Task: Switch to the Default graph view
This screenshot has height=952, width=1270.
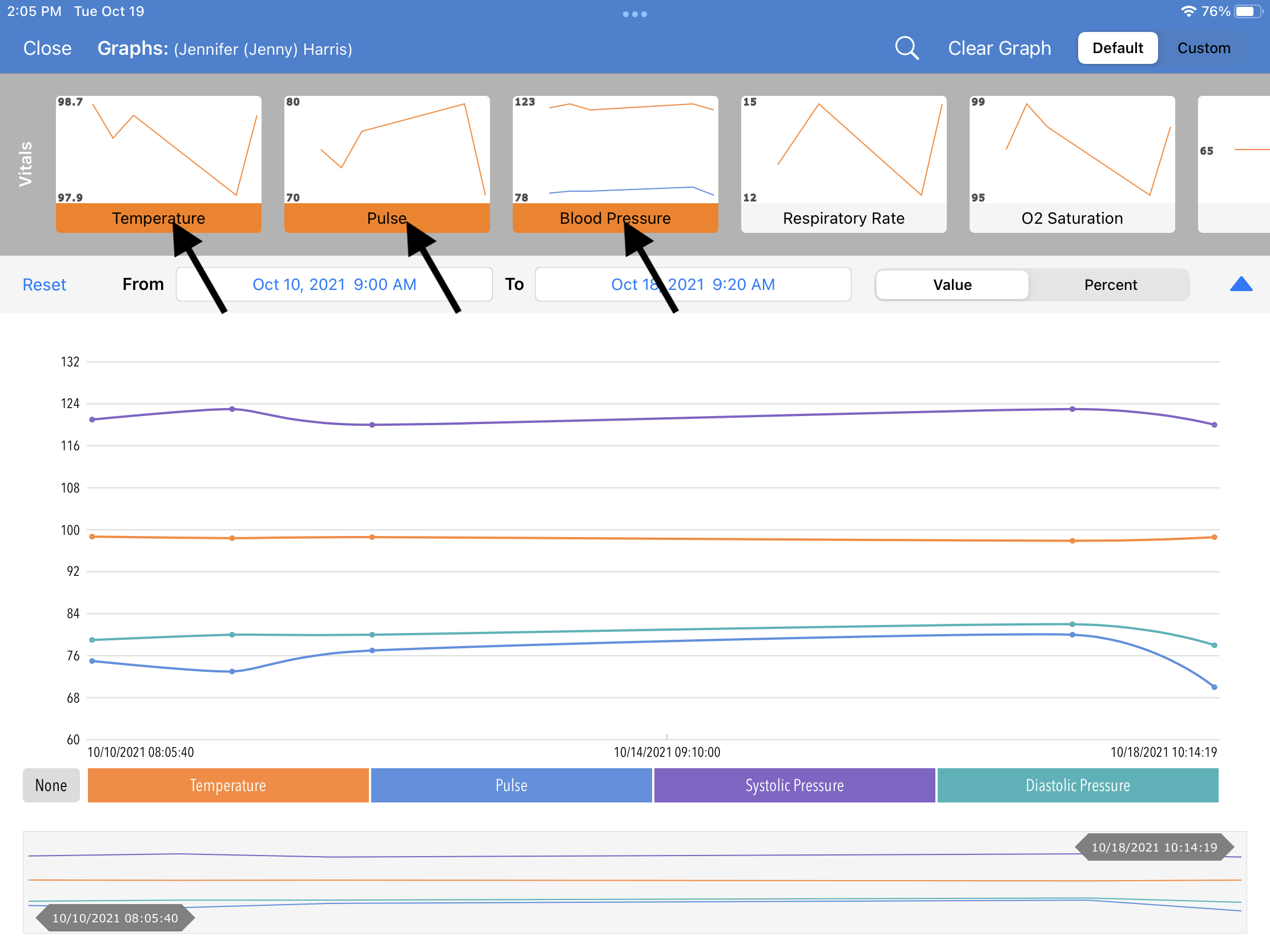Action: (1118, 48)
